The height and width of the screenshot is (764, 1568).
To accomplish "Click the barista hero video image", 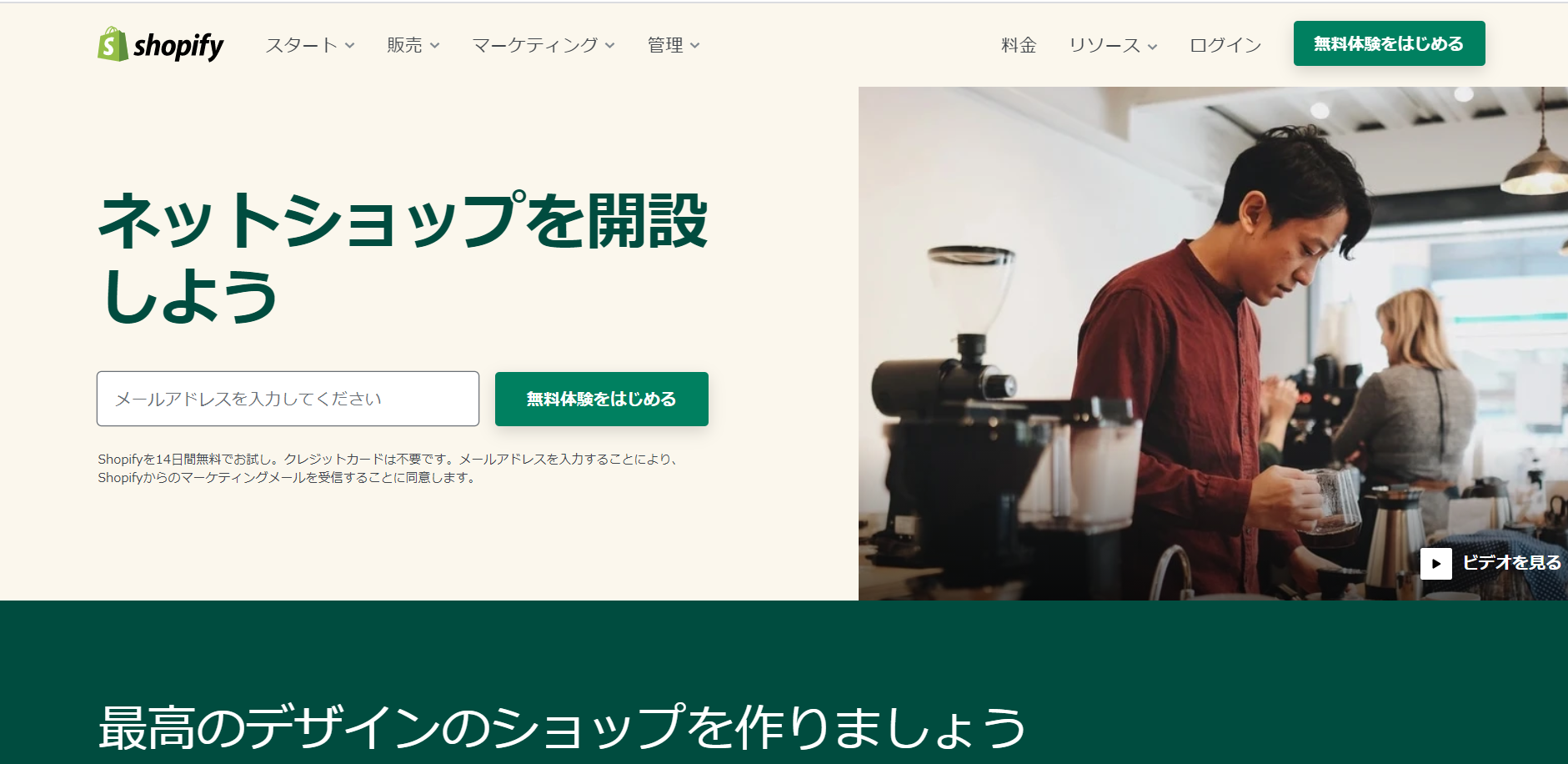I will point(1213,344).
